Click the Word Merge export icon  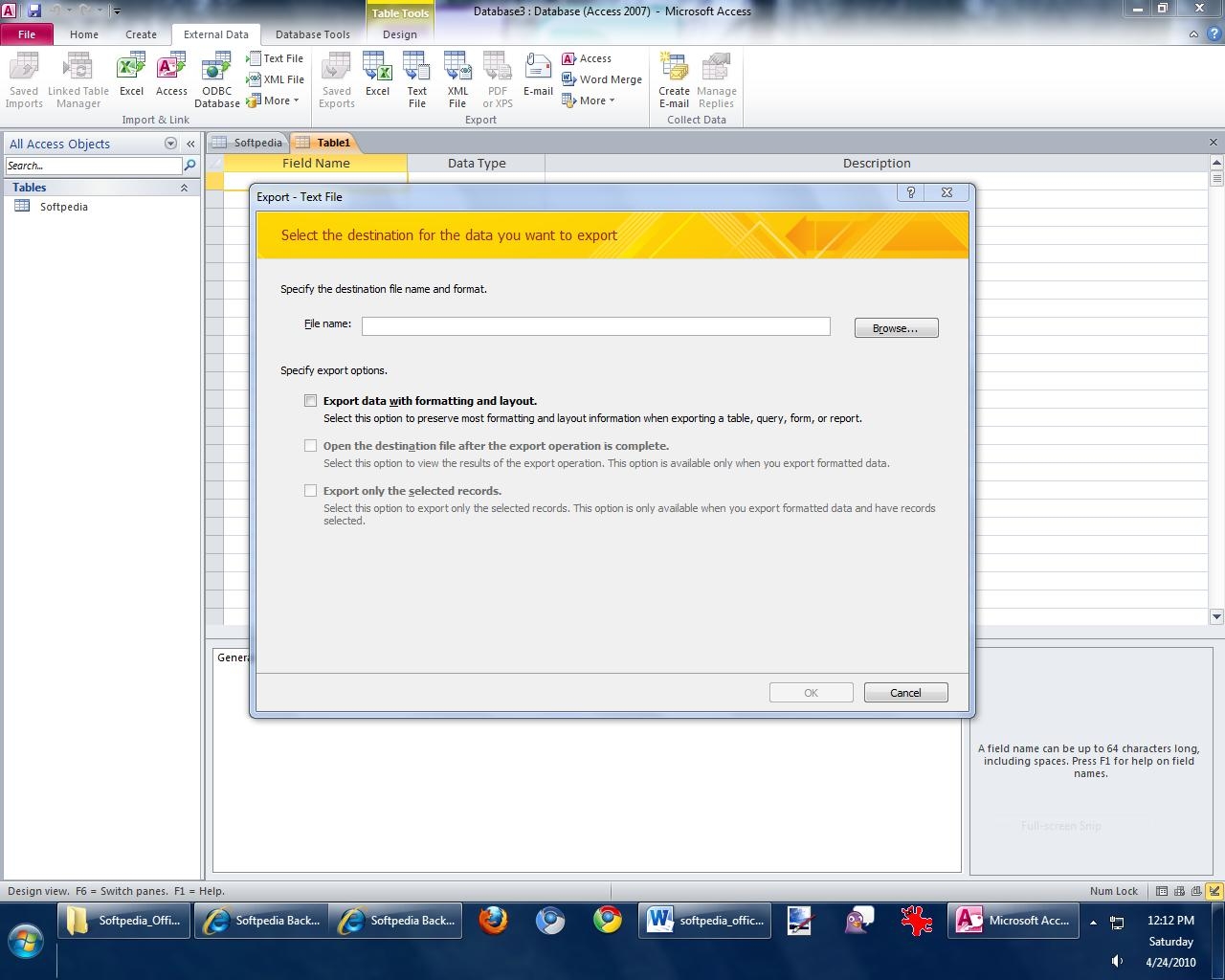click(602, 79)
